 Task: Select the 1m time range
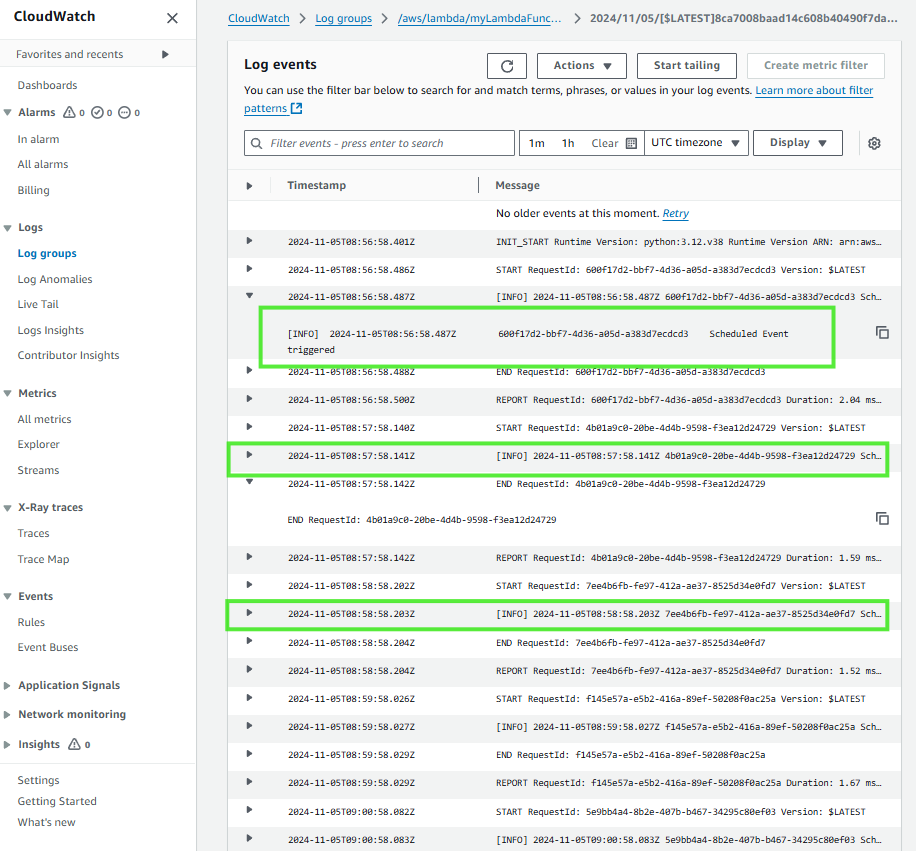point(535,143)
